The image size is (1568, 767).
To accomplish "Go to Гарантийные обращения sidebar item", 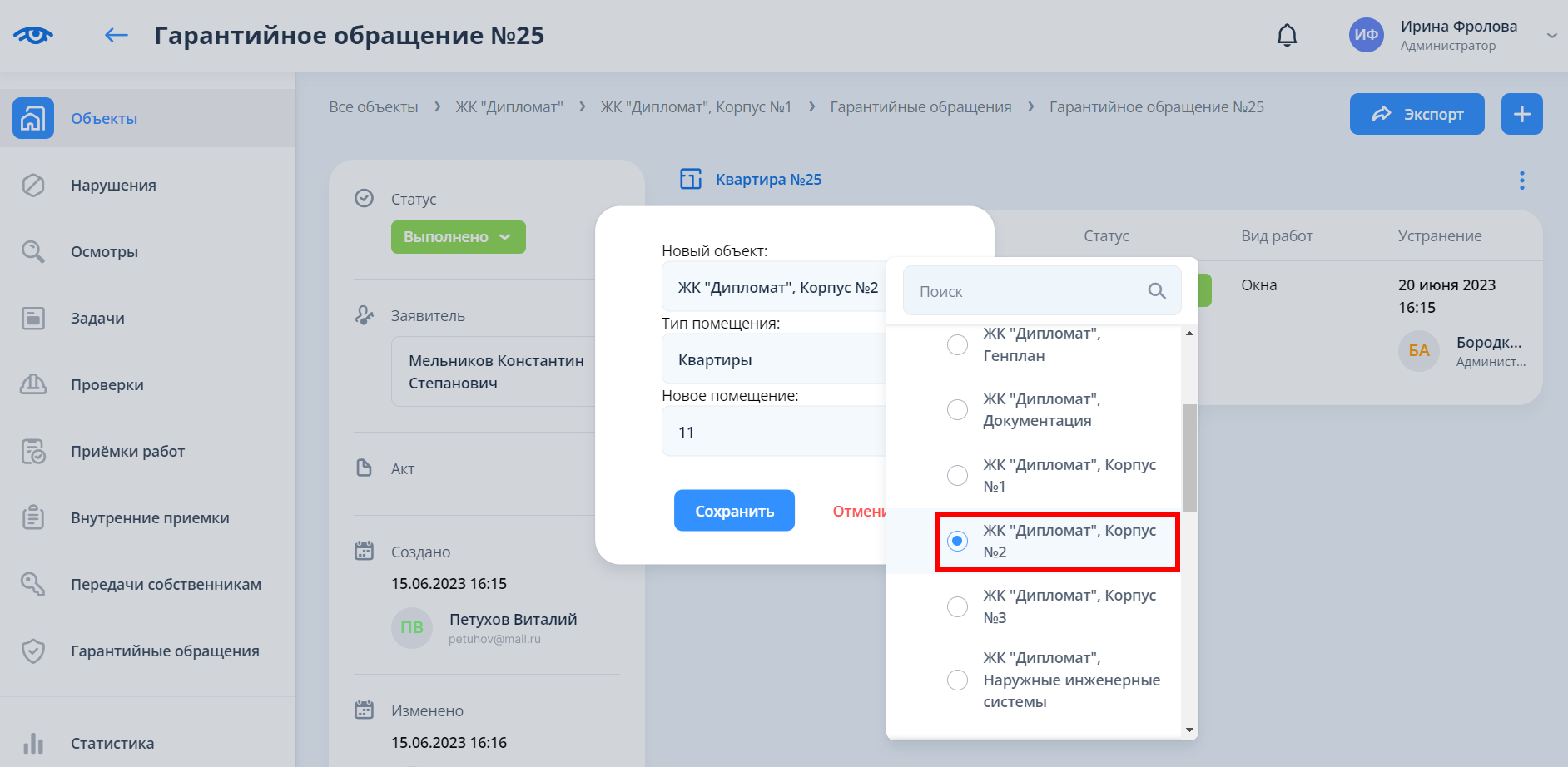I will [165, 651].
